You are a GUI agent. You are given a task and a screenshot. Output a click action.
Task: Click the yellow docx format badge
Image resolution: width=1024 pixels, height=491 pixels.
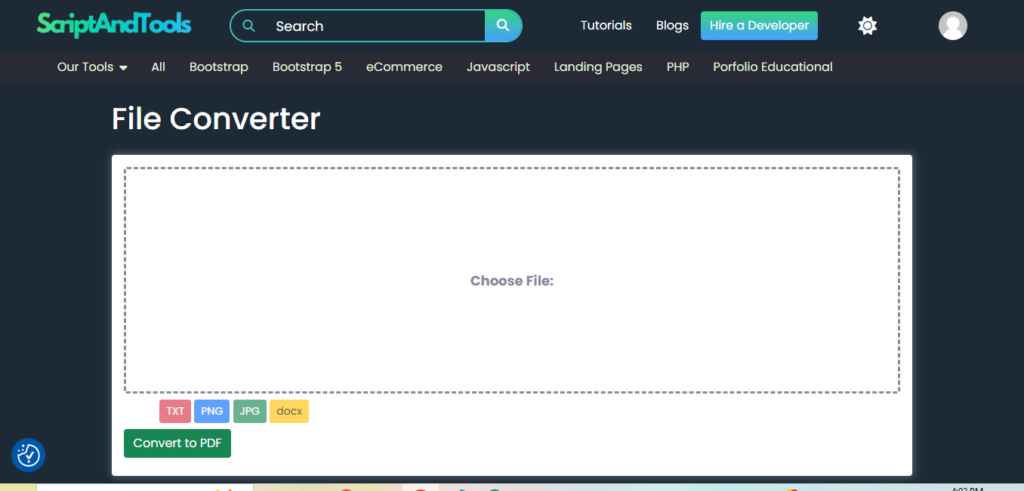pos(289,411)
